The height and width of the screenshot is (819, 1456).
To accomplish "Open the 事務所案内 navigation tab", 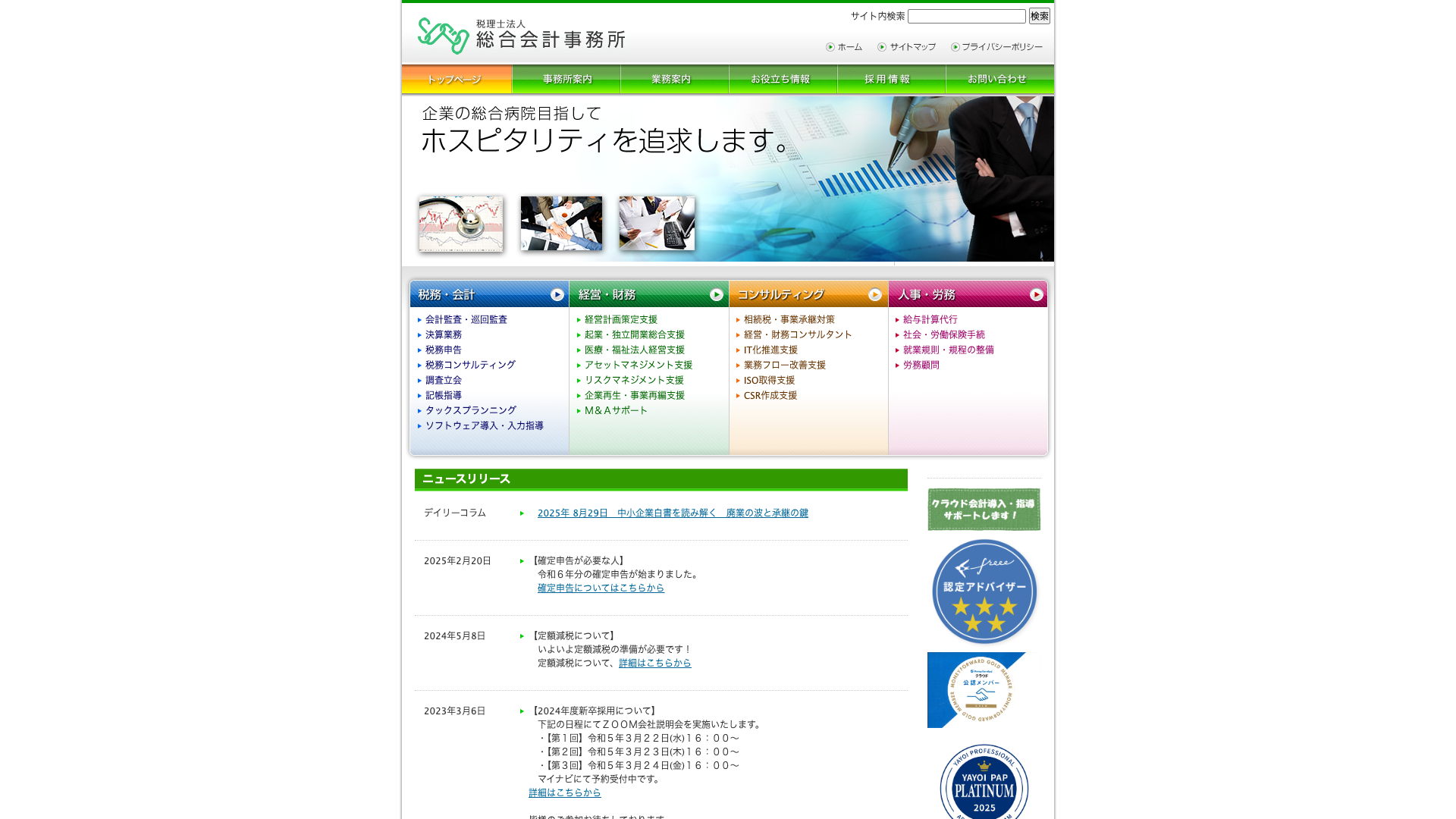I will (566, 79).
